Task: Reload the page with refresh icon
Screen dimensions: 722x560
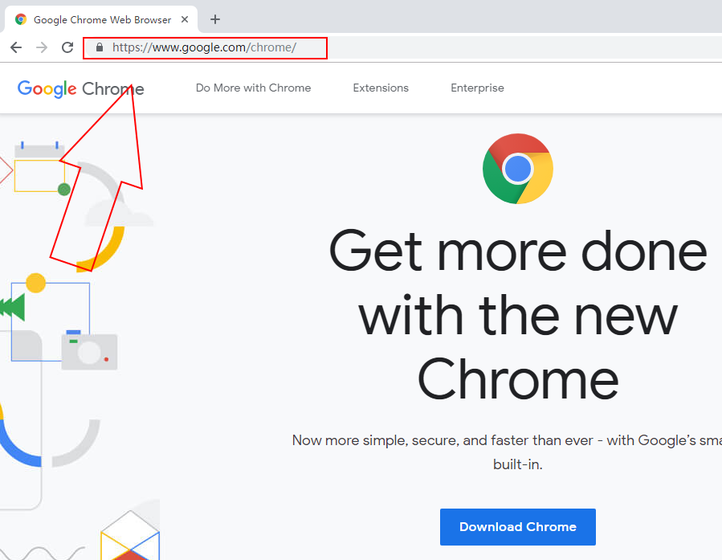Action: coord(68,47)
